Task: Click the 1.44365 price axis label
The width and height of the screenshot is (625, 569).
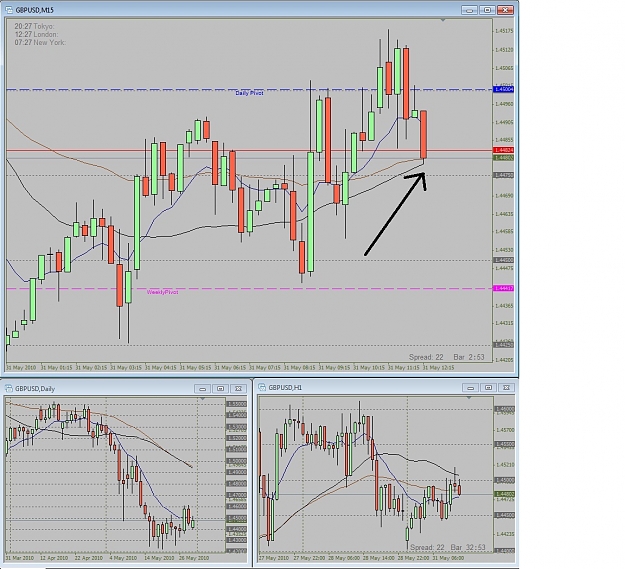Action: tap(504, 306)
